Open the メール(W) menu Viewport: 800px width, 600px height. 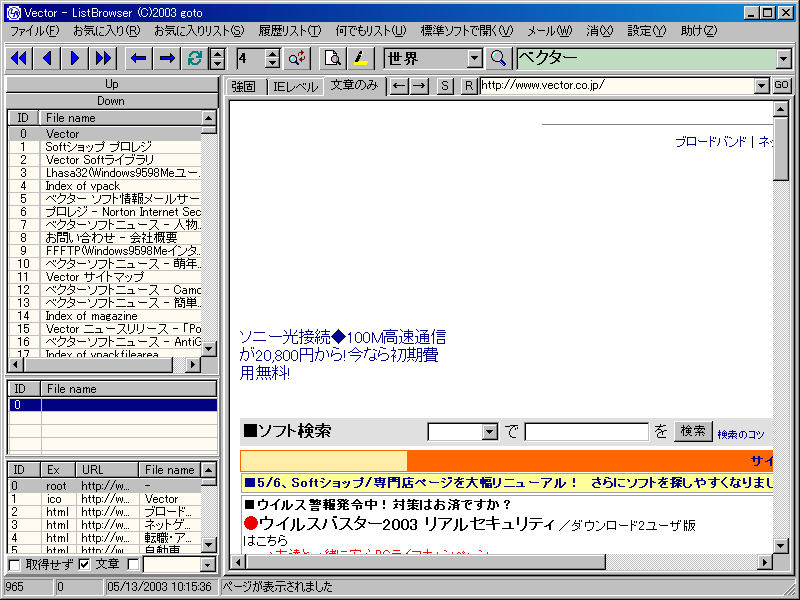coord(549,31)
